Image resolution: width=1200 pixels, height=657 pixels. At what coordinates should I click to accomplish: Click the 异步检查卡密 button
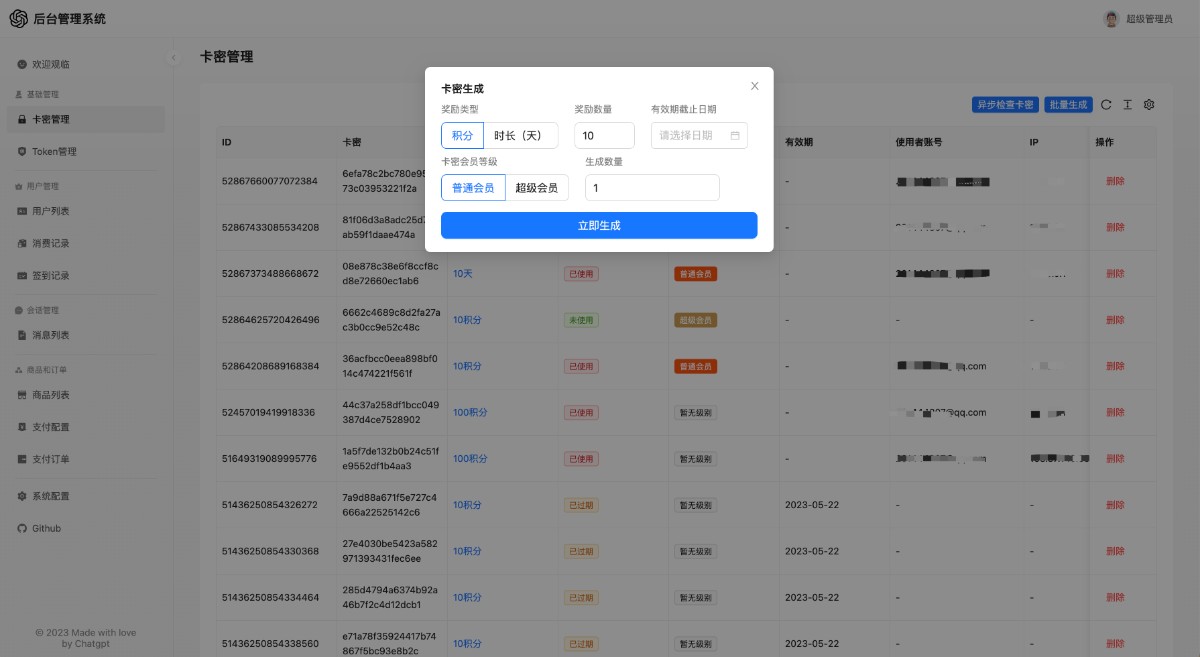coord(1004,104)
